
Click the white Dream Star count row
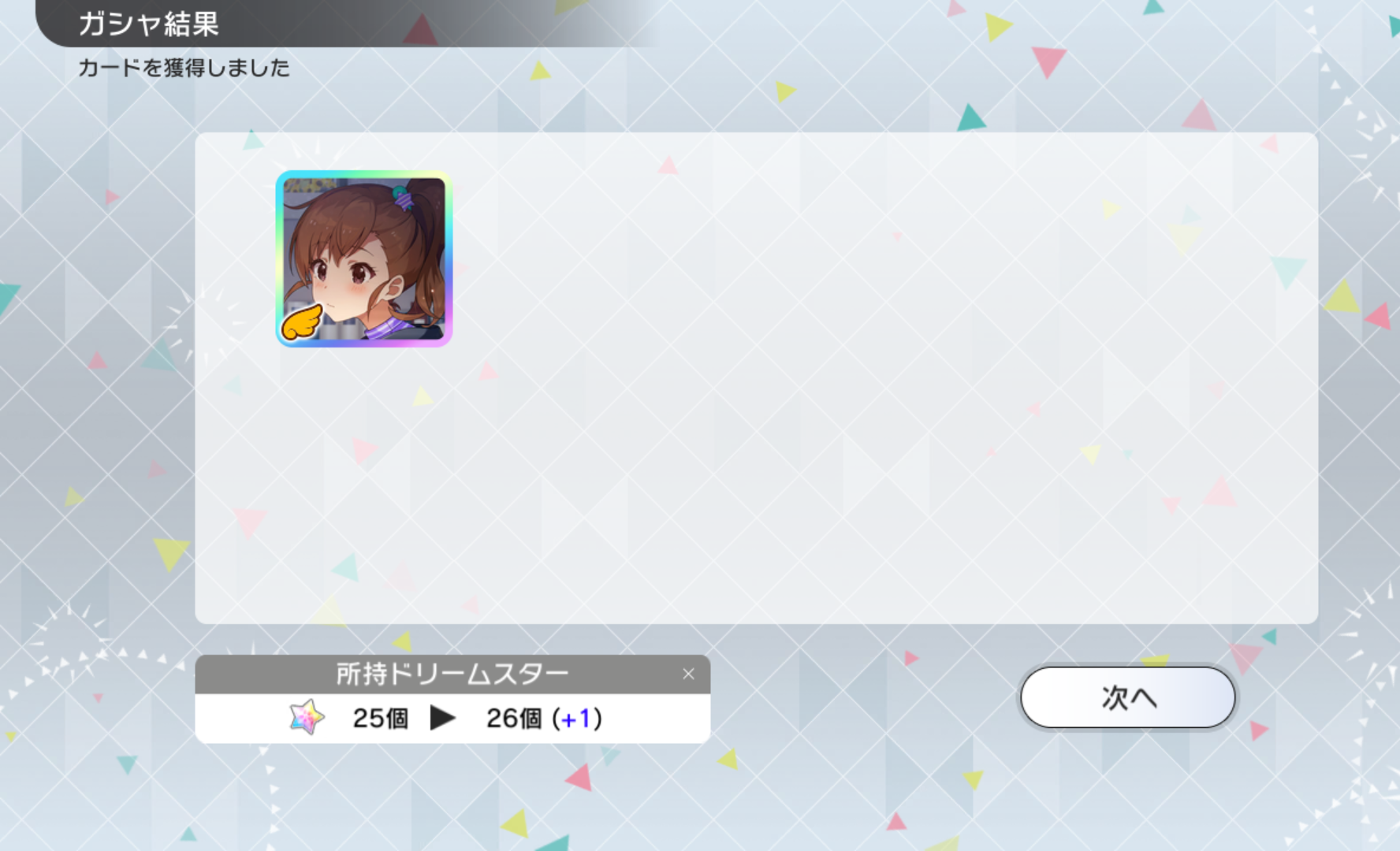point(452,718)
